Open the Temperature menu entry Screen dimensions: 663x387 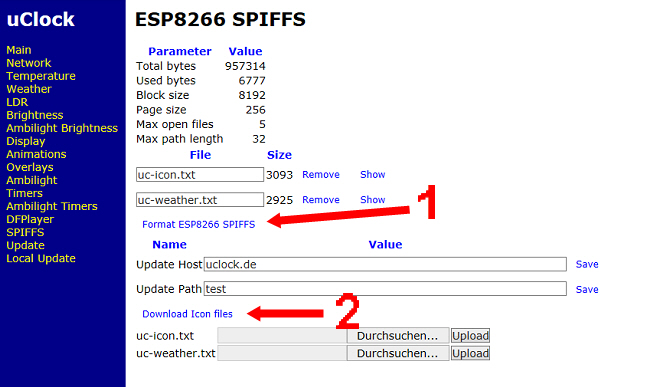tap(41, 76)
